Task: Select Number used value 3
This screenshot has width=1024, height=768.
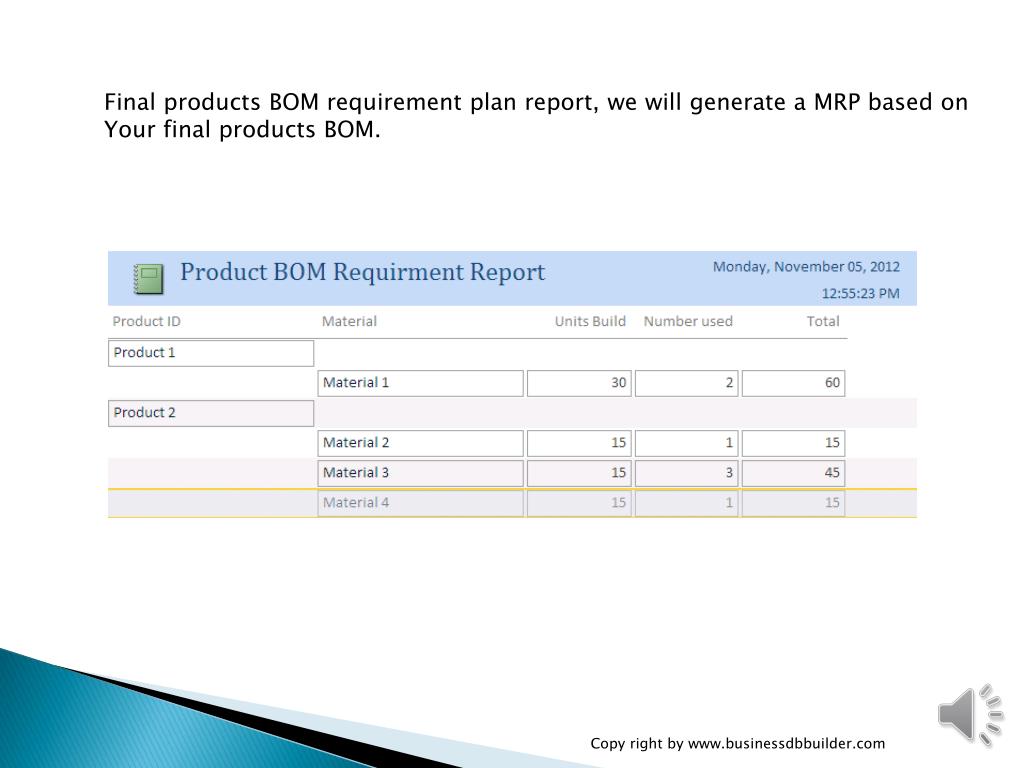Action: point(687,473)
